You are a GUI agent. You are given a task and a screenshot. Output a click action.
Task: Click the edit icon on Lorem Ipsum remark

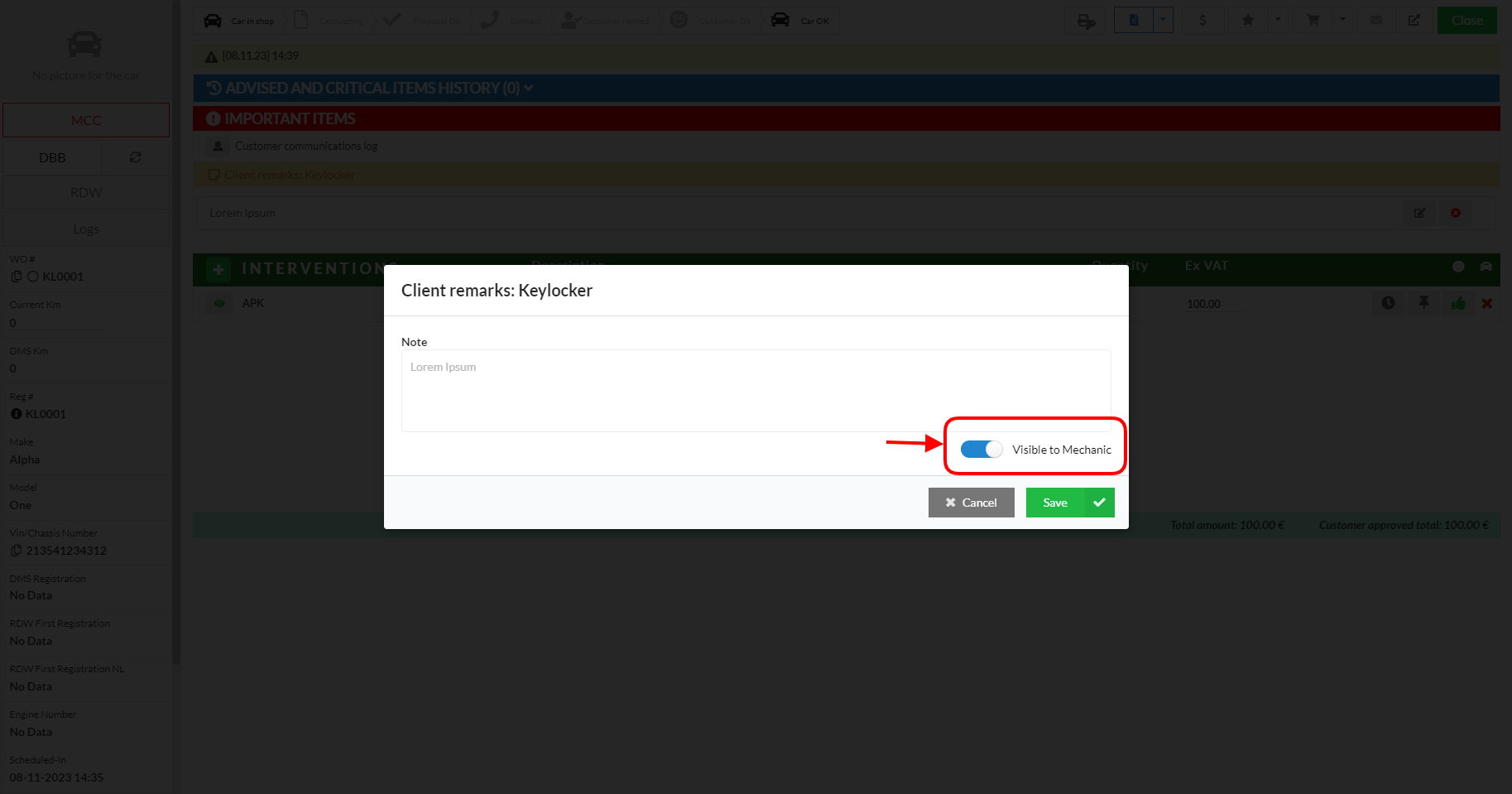(1419, 213)
